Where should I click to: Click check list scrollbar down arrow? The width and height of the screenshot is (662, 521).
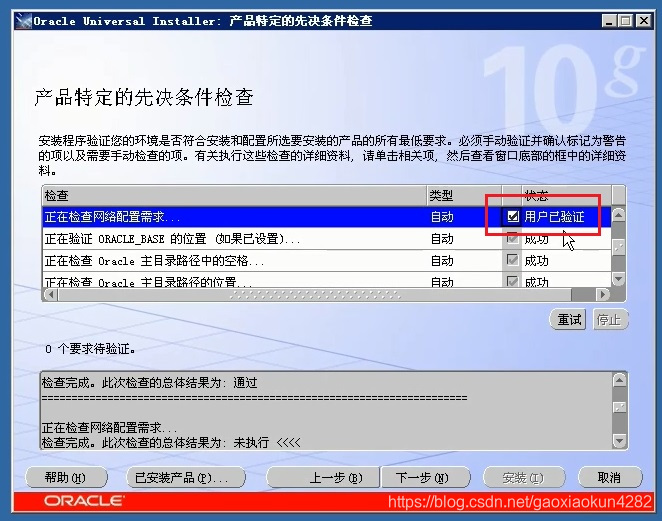[x=619, y=279]
